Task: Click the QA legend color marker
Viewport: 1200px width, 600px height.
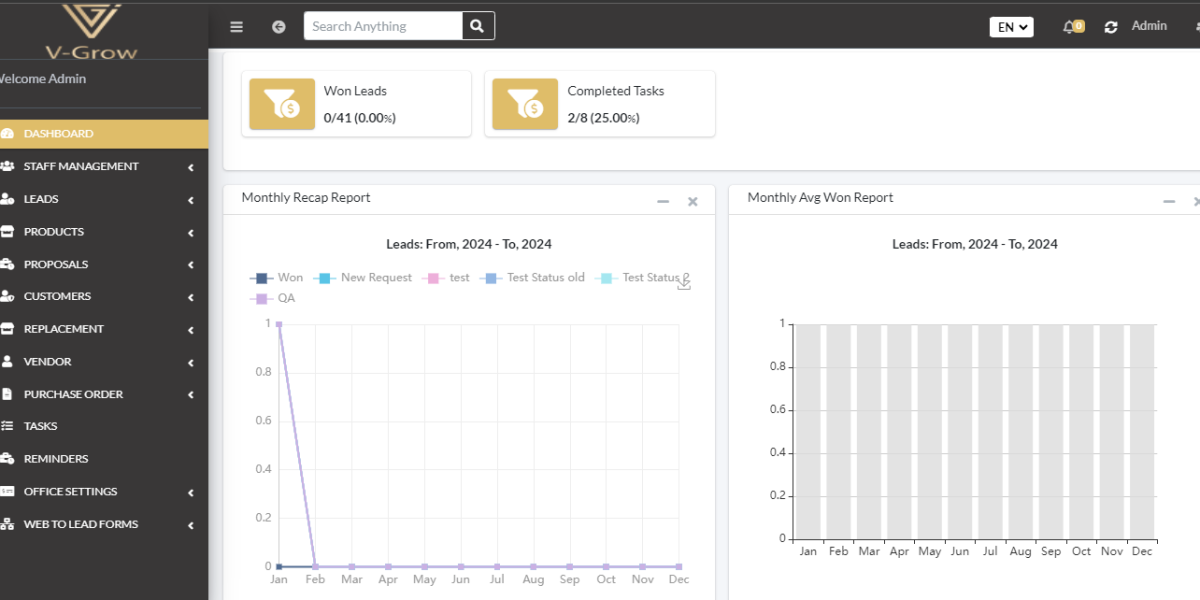Action: [x=262, y=298]
